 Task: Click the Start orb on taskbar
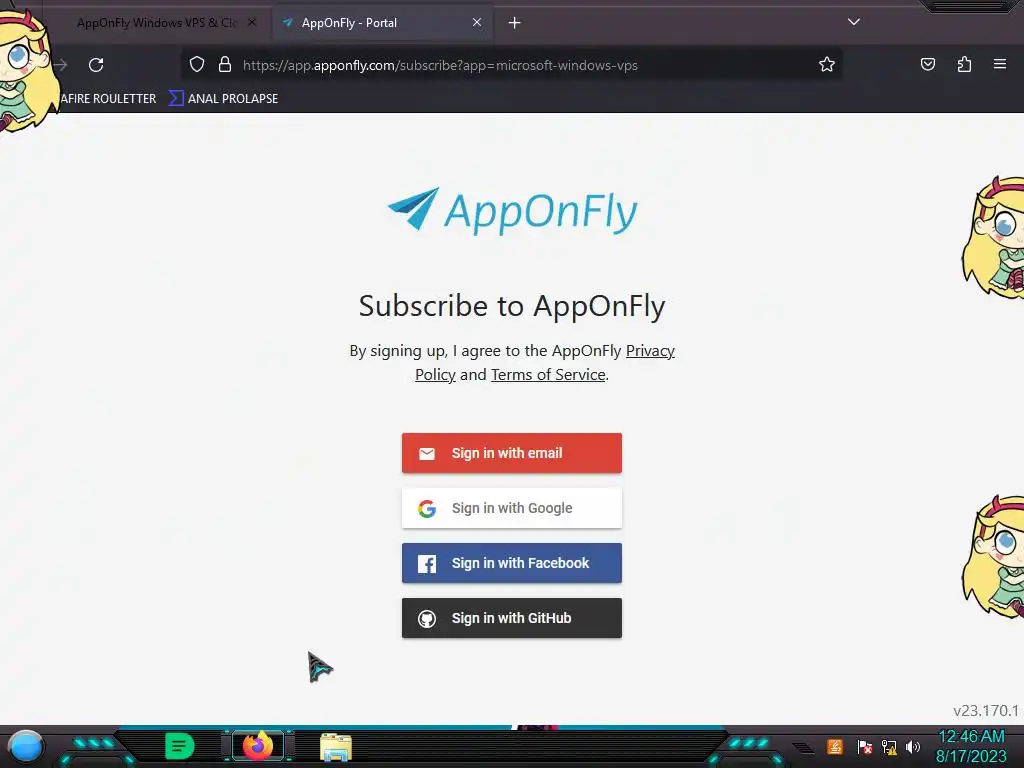tap(26, 746)
